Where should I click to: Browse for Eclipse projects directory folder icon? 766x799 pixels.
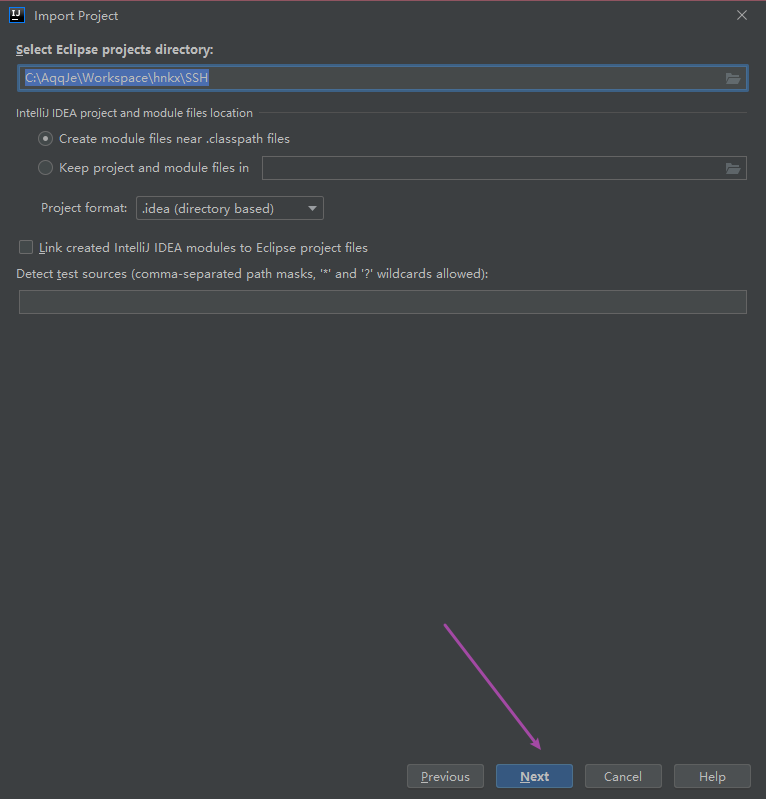click(733, 78)
